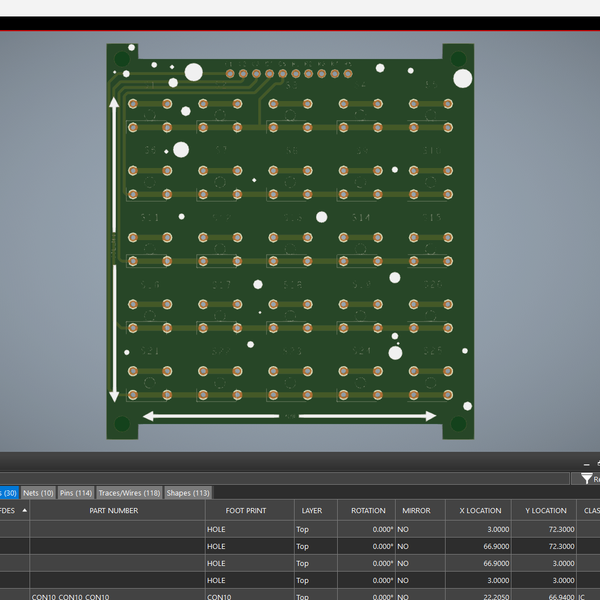Click the LAYER column header
600x600 pixels.
311,510
